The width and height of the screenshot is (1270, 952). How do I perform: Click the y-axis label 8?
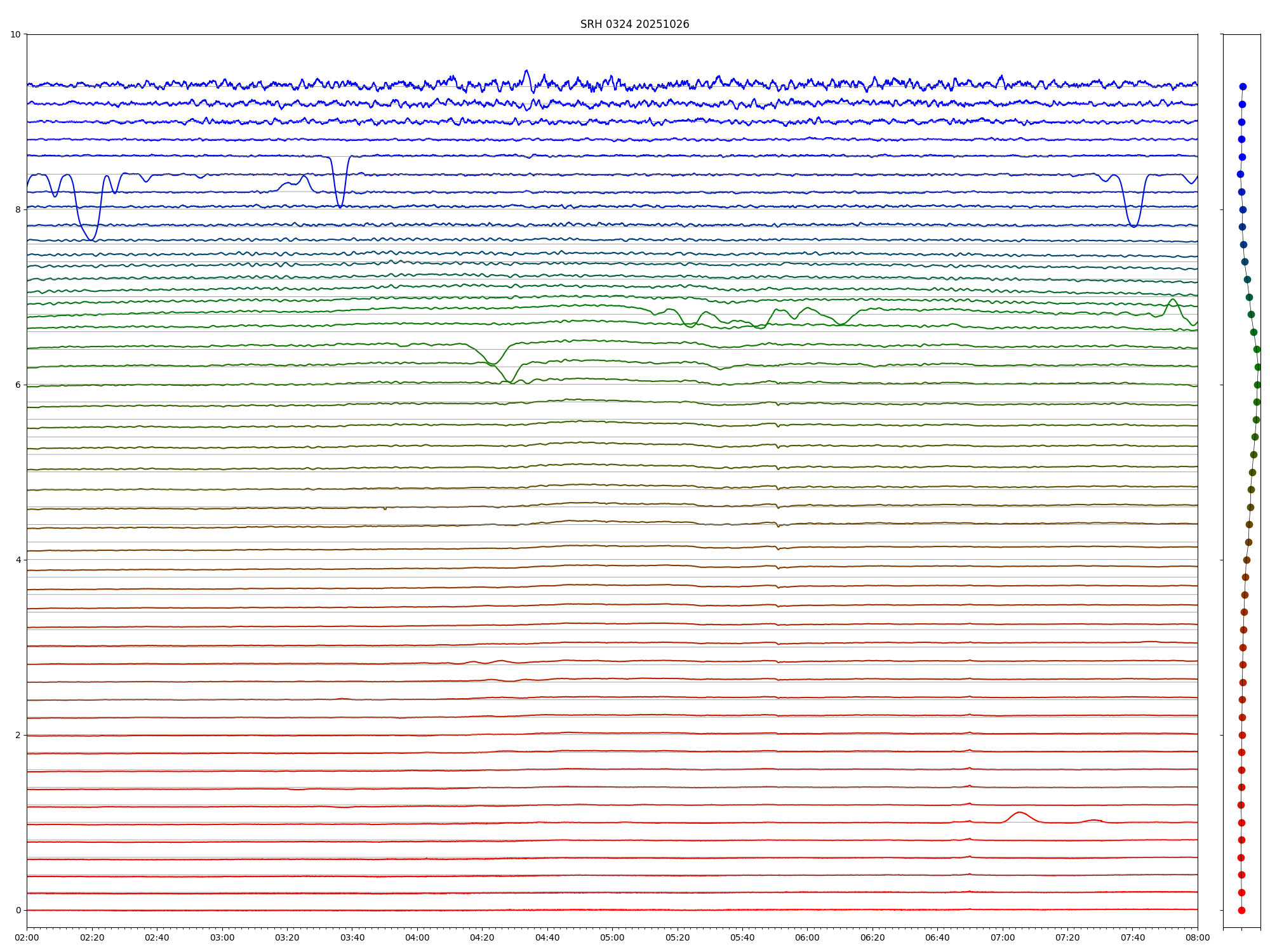[x=18, y=209]
